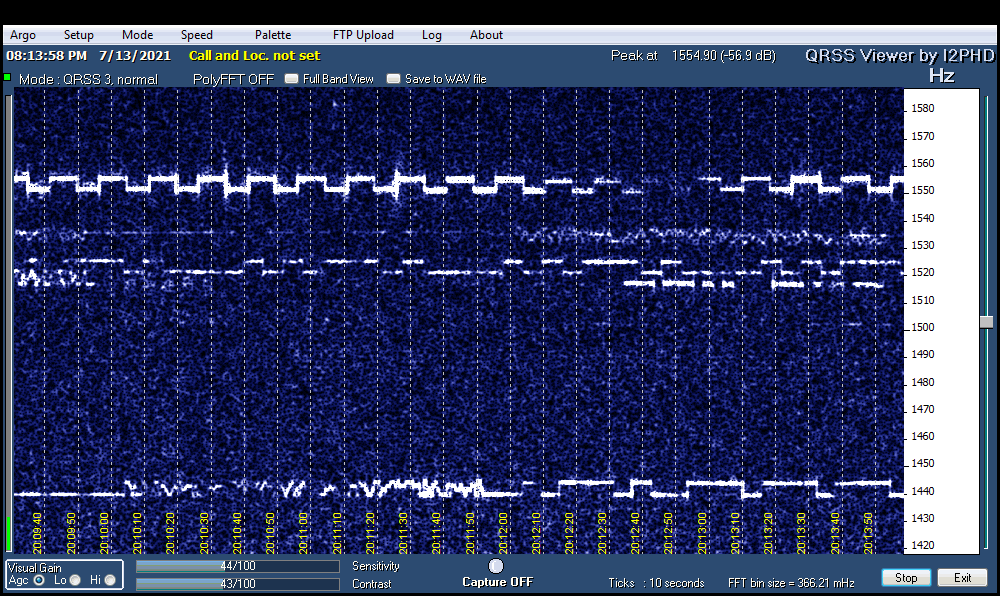The width and height of the screenshot is (1000, 596).
Task: Open the Mode menu
Action: tap(138, 35)
